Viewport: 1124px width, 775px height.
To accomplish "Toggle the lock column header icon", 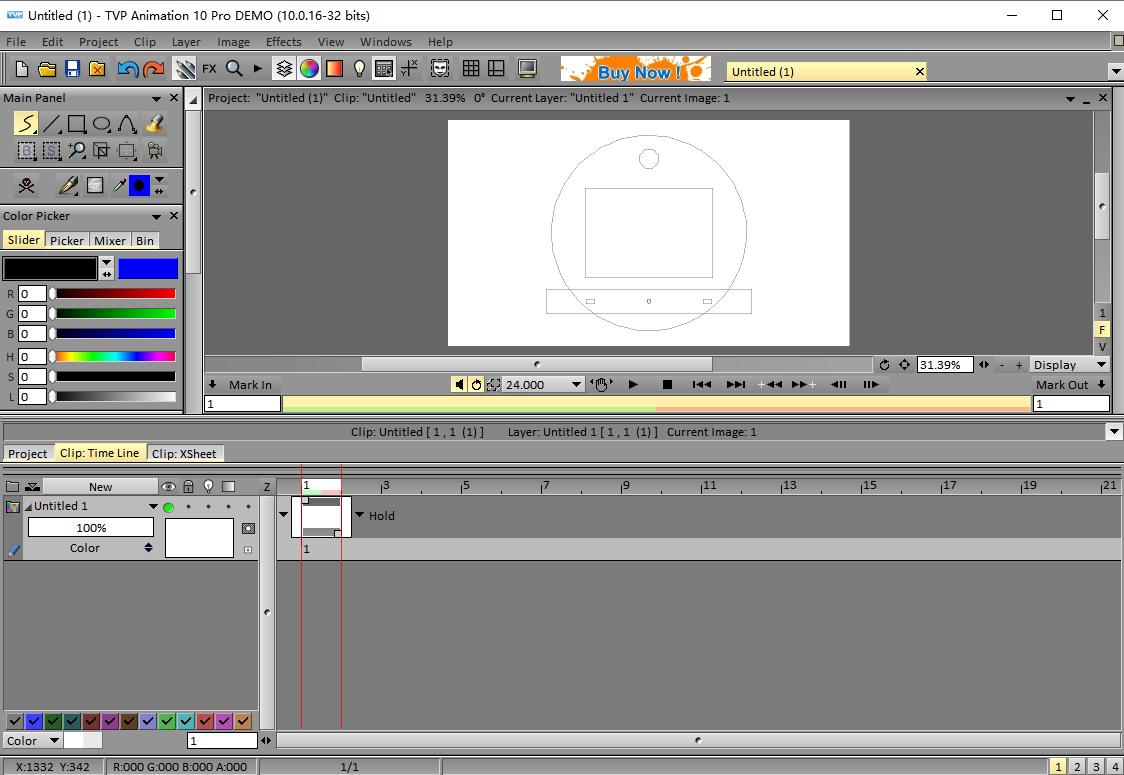I will 189,487.
